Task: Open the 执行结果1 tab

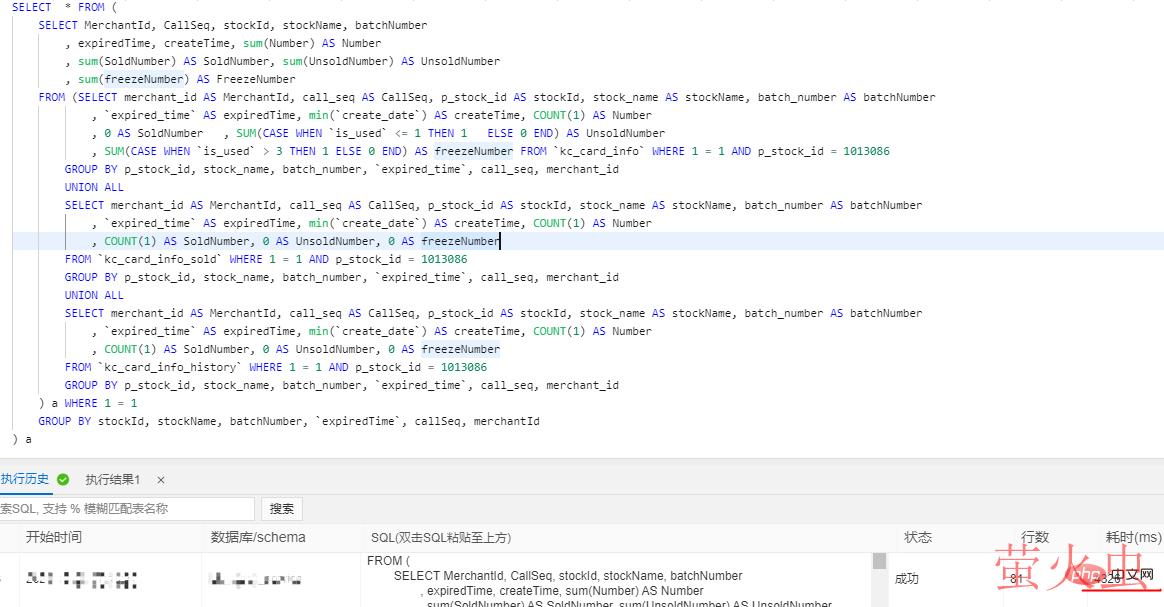Action: pos(113,480)
